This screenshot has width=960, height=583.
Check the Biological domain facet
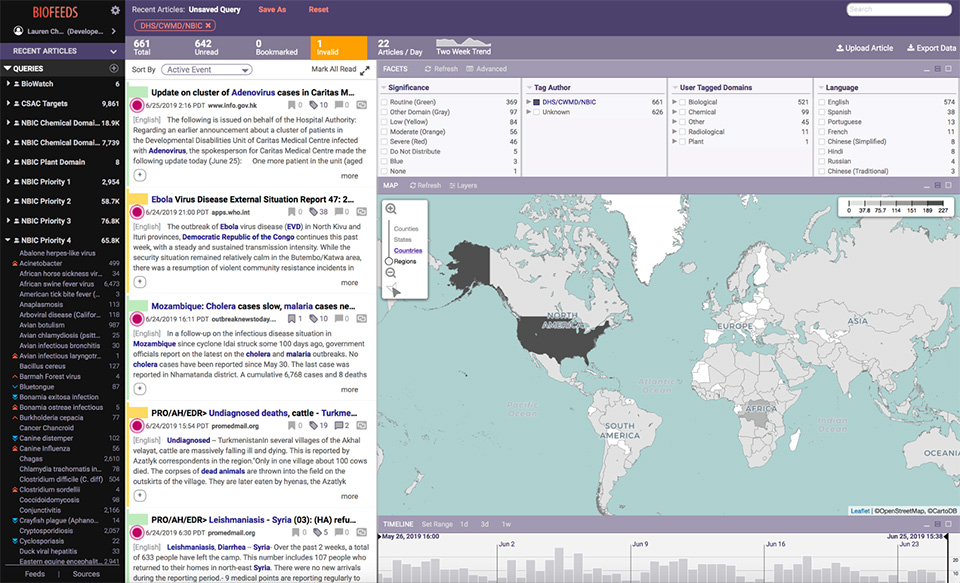tap(682, 102)
